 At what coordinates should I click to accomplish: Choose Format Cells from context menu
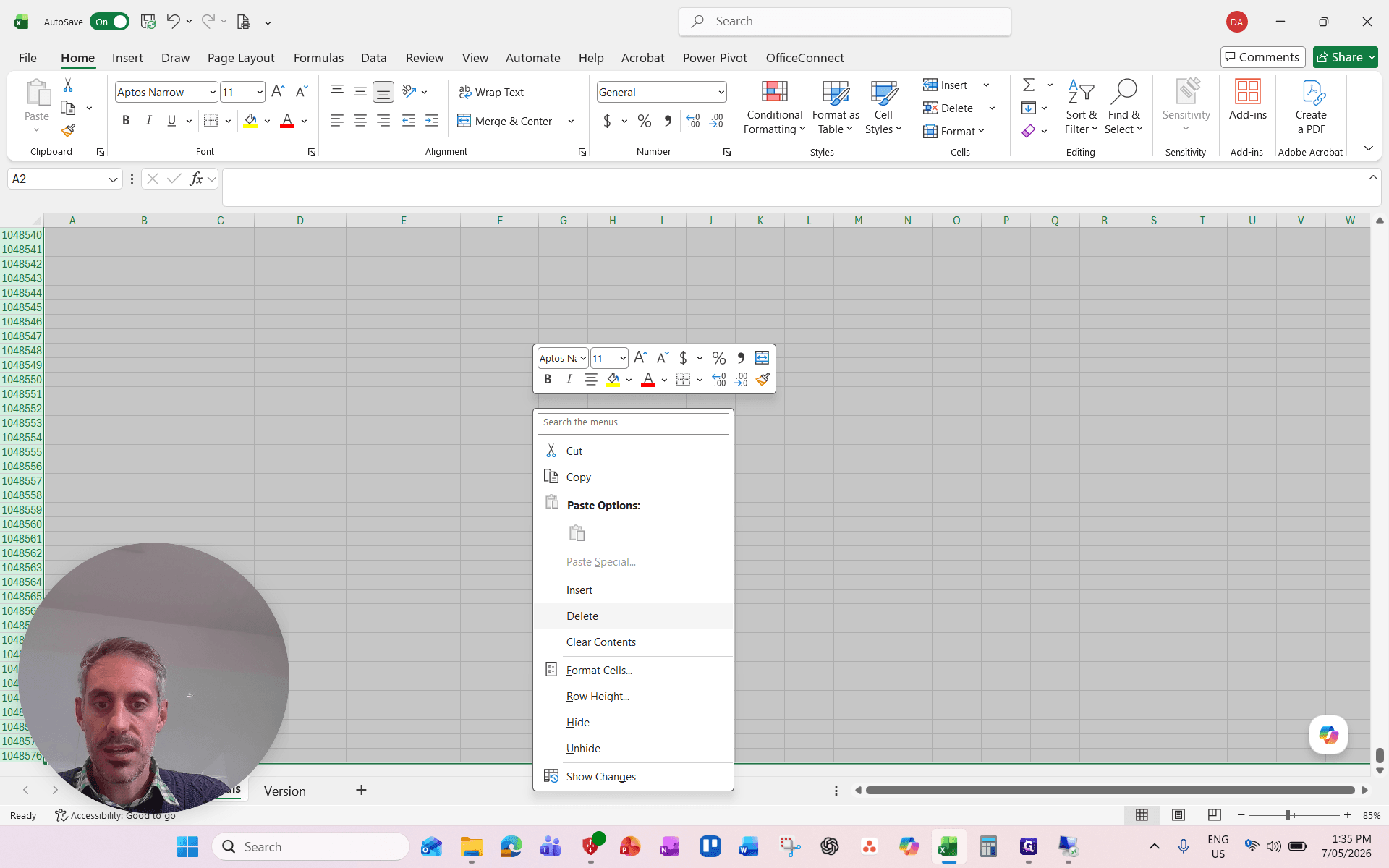(x=633, y=671)
